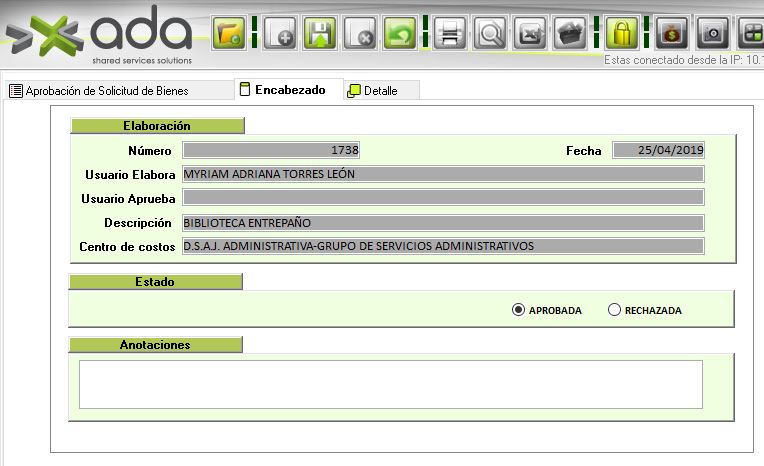The image size is (764, 466).
Task: Click the Excel export icon
Action: pyautogui.click(x=531, y=33)
